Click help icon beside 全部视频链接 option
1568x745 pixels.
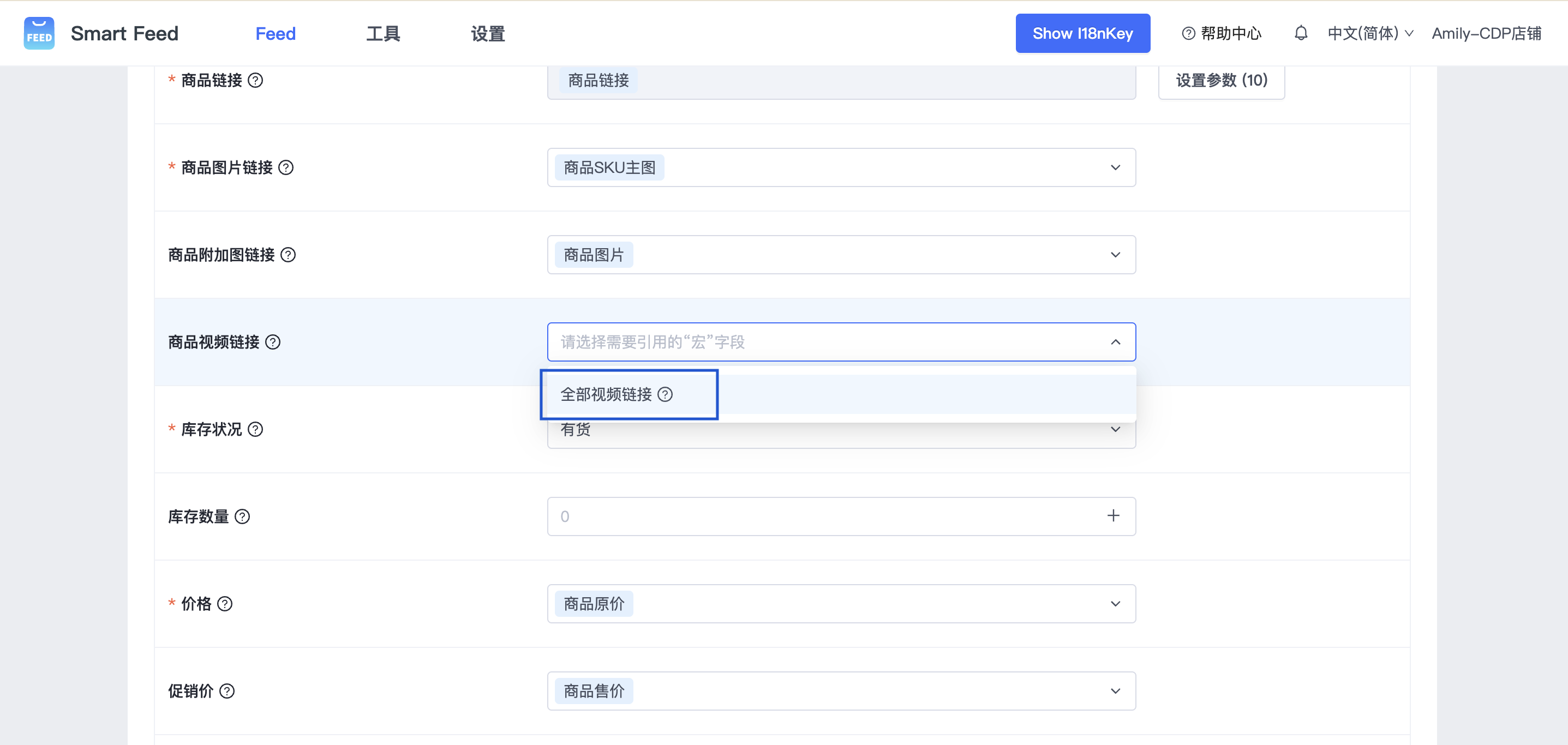pyautogui.click(x=665, y=394)
